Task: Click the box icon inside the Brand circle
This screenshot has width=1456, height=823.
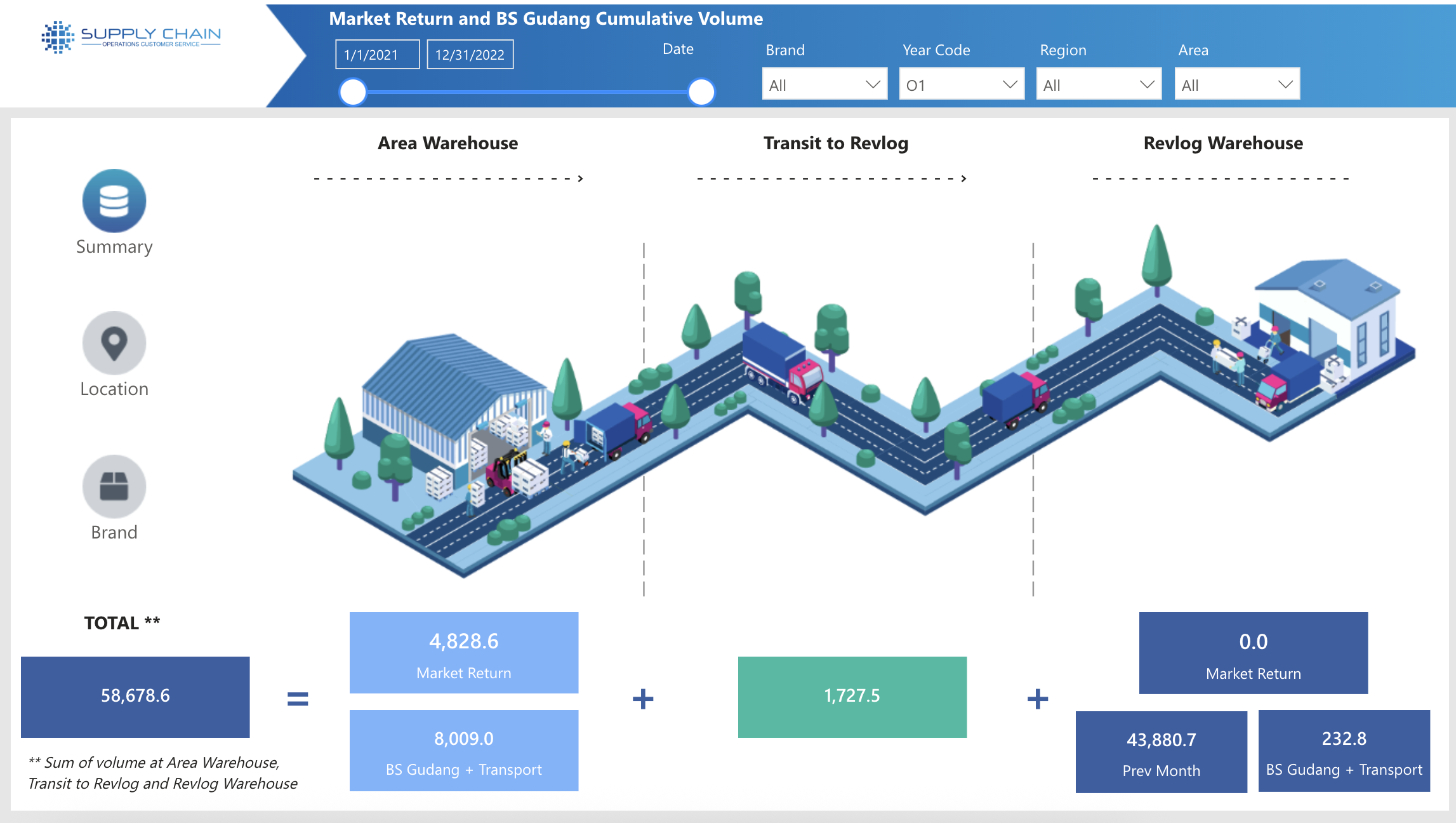Action: (x=114, y=486)
